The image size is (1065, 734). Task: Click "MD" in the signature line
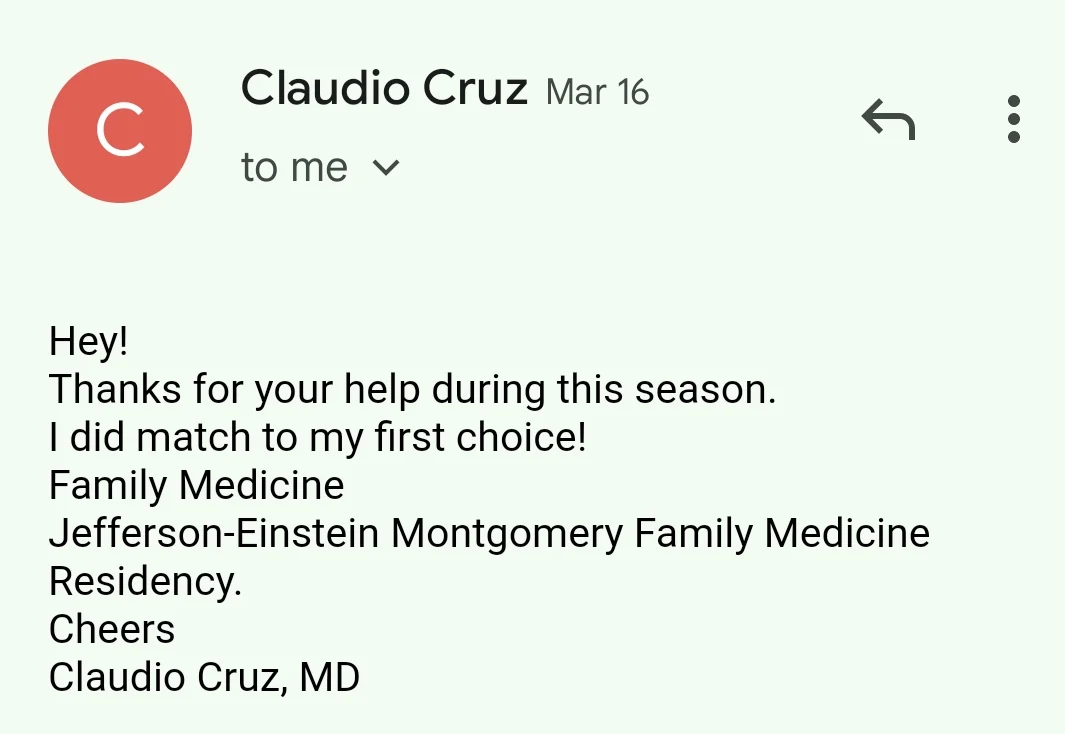coord(329,677)
